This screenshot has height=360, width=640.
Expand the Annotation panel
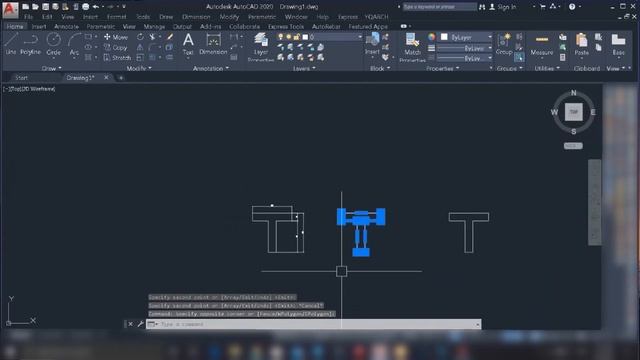(x=211, y=68)
